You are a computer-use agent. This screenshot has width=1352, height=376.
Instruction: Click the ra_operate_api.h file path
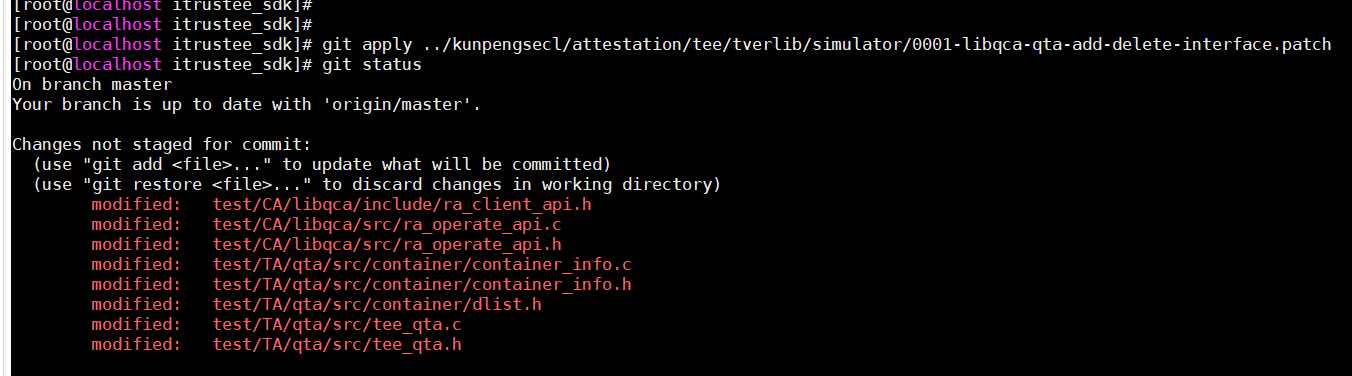pyautogui.click(x=387, y=244)
